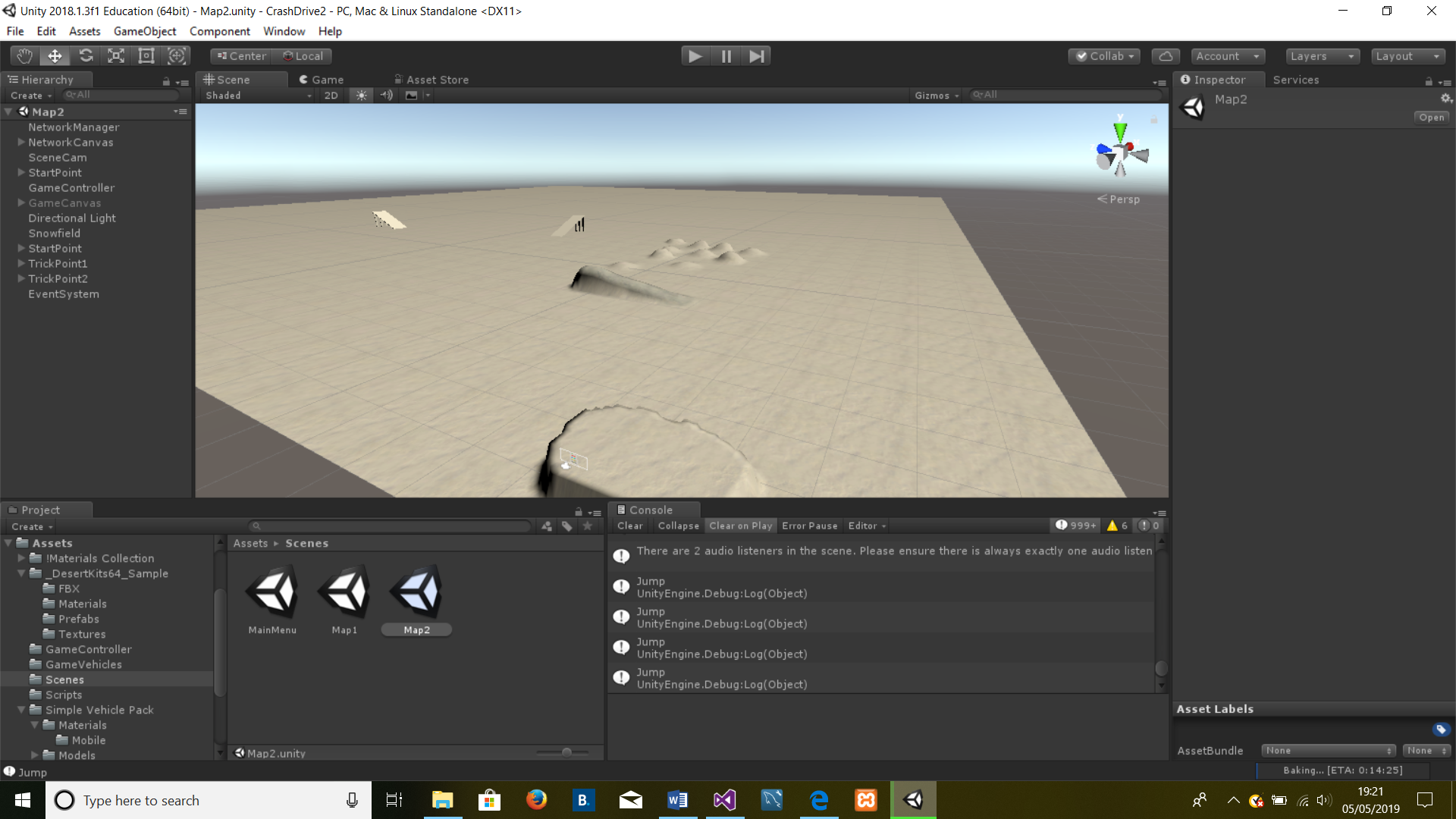This screenshot has height=819, width=1456.
Task: Click console vertical scrollbar handle
Action: pyautogui.click(x=1160, y=667)
